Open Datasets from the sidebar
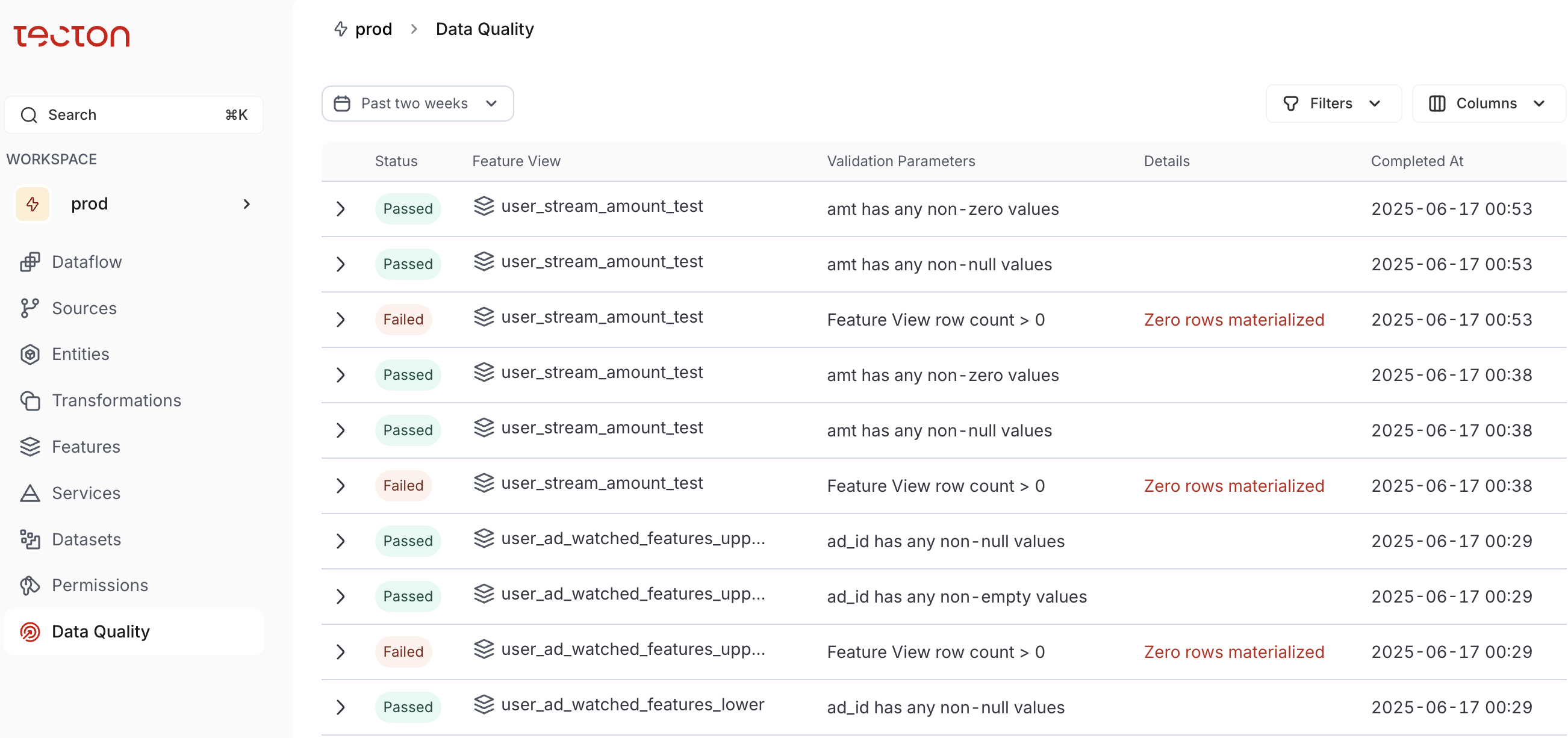This screenshot has height=738, width=1568. [x=86, y=539]
